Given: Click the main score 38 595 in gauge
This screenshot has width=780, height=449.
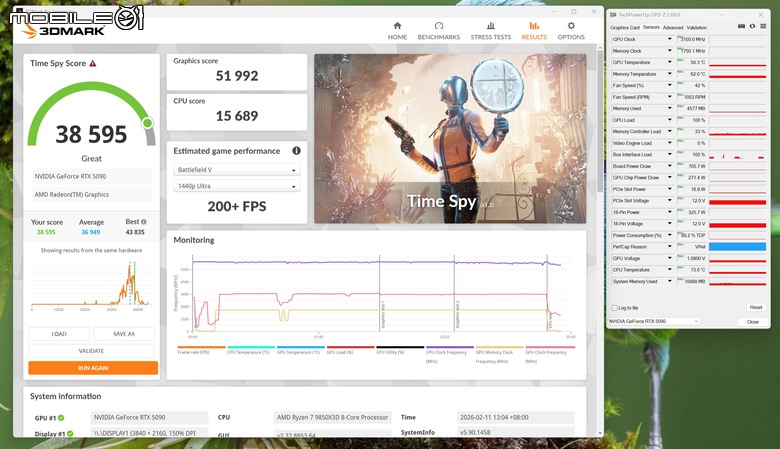Looking at the screenshot, I should click(92, 134).
